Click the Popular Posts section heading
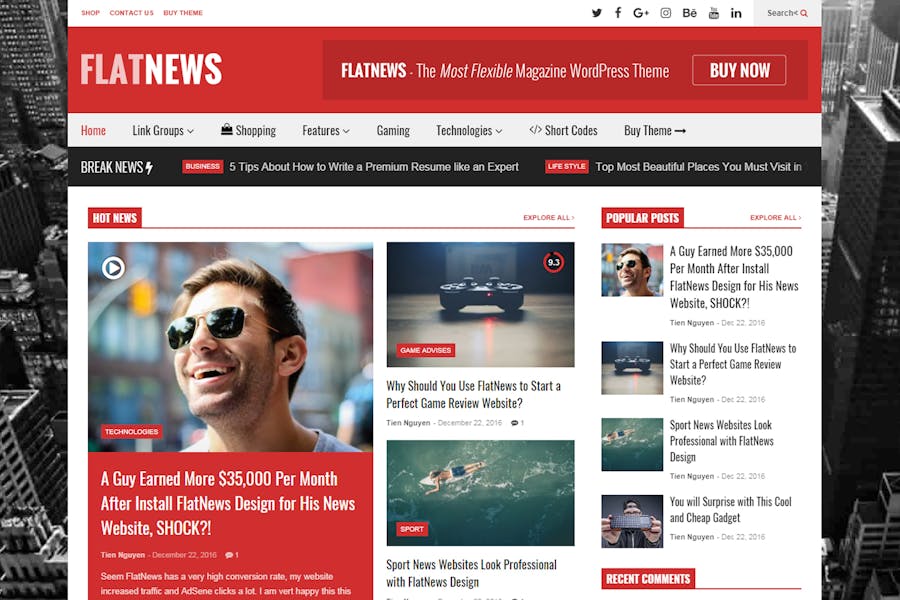The image size is (900, 600). click(642, 218)
